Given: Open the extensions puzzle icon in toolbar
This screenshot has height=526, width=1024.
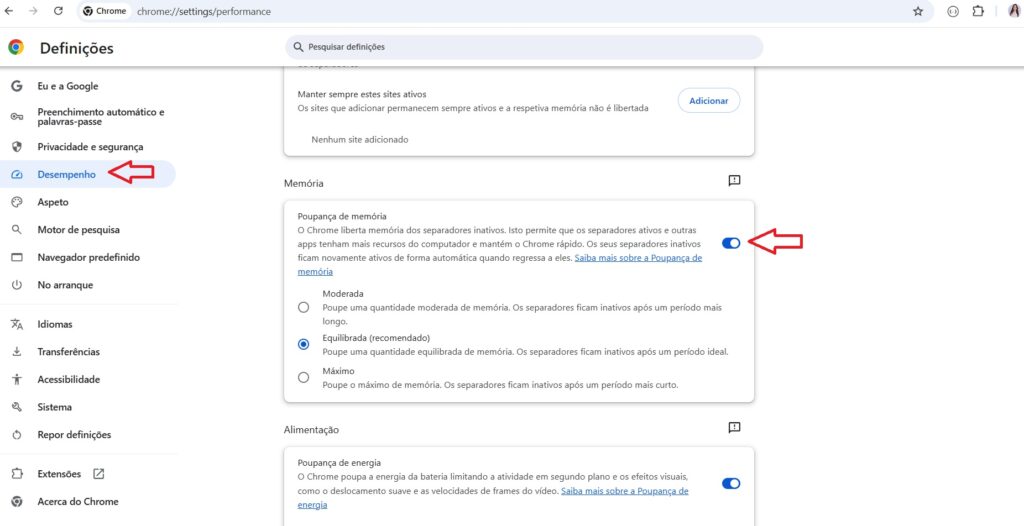Looking at the screenshot, I should click(x=978, y=11).
